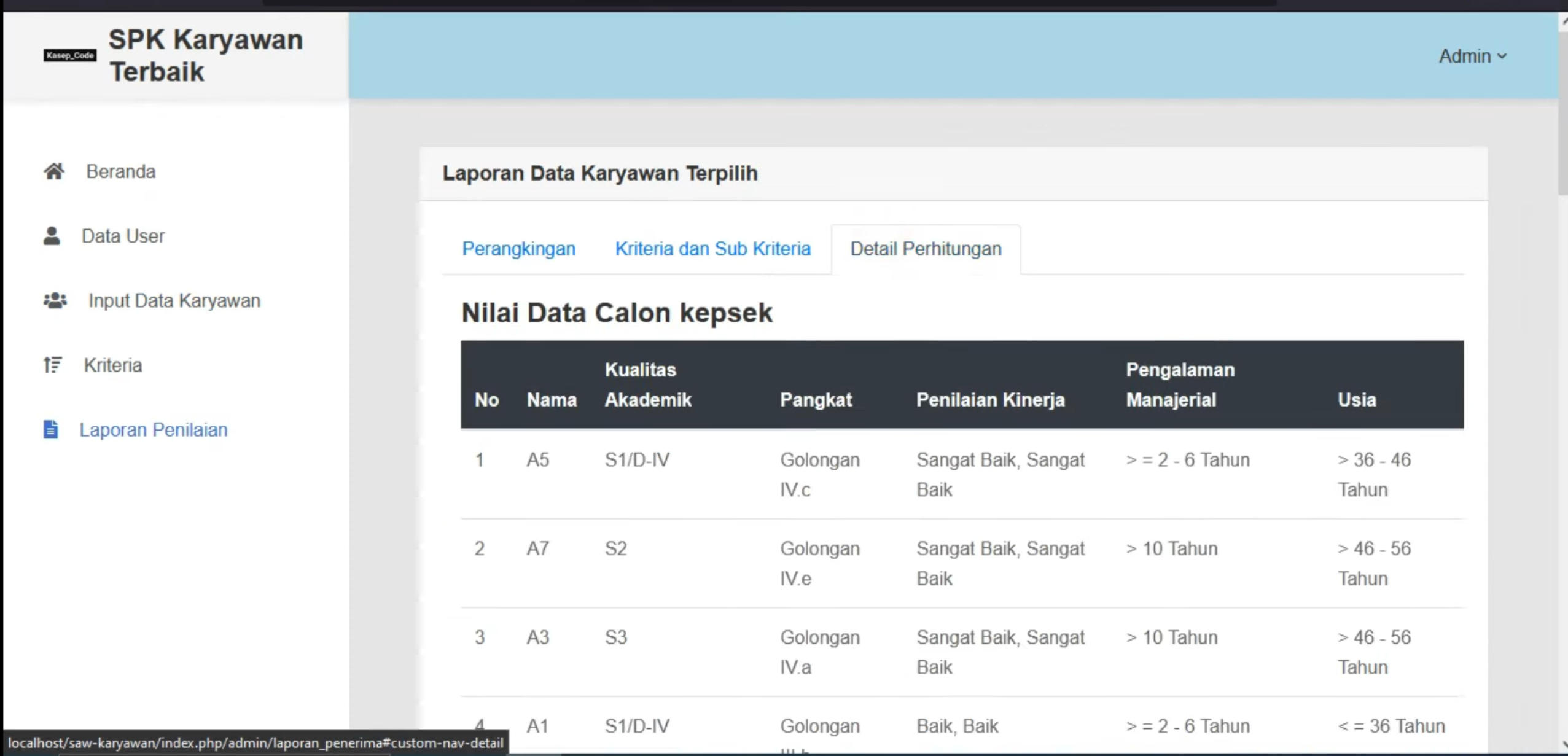Click the Laporan Data Karyawan Terpilih header
Screen dimensions: 1568x756
click(600, 173)
